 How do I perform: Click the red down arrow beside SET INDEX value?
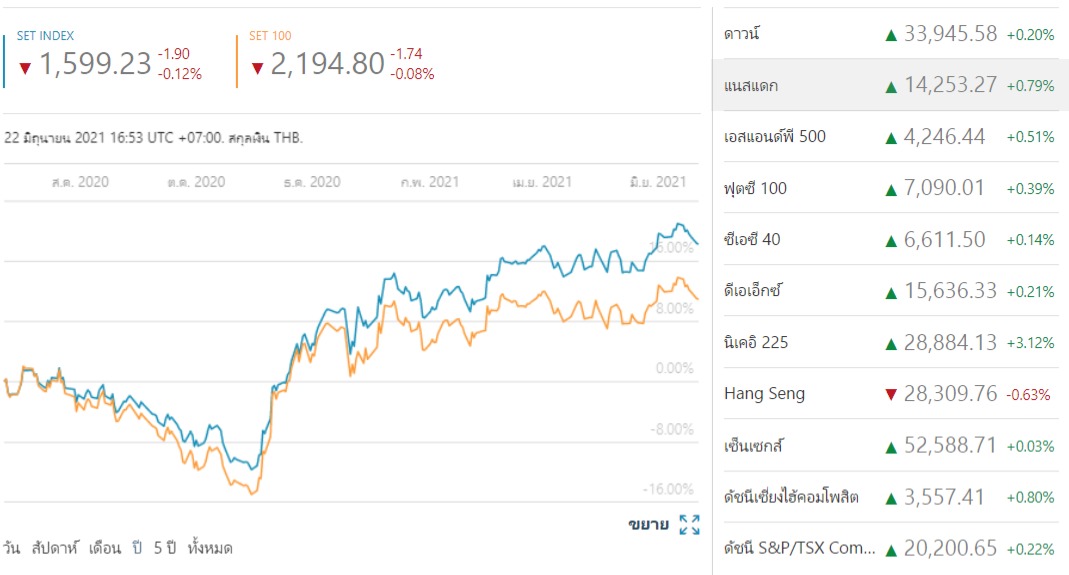pyautogui.click(x=25, y=68)
